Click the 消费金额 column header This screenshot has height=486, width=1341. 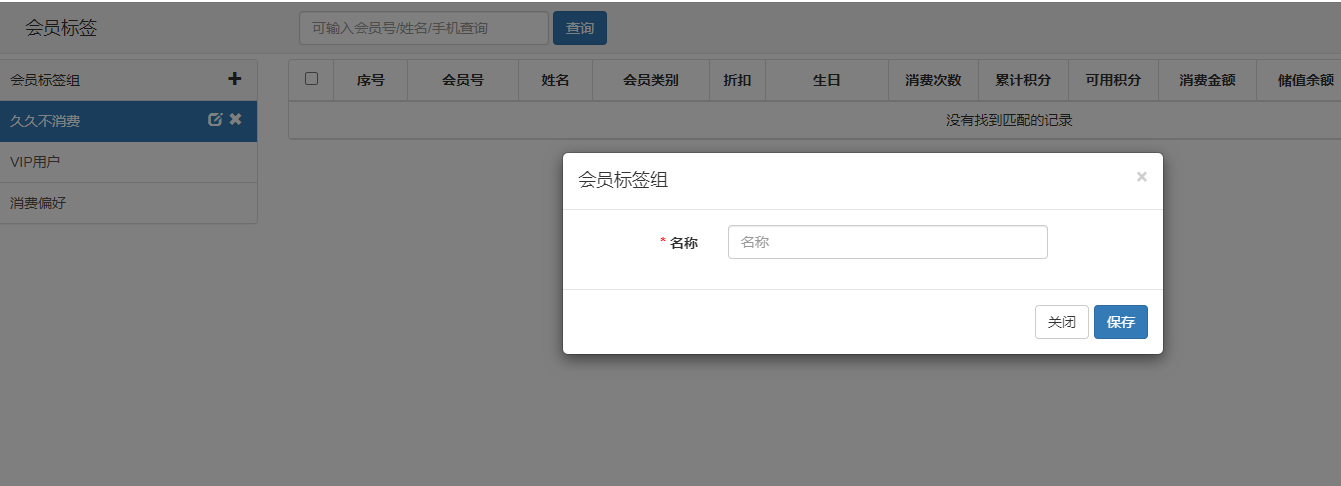1206,80
